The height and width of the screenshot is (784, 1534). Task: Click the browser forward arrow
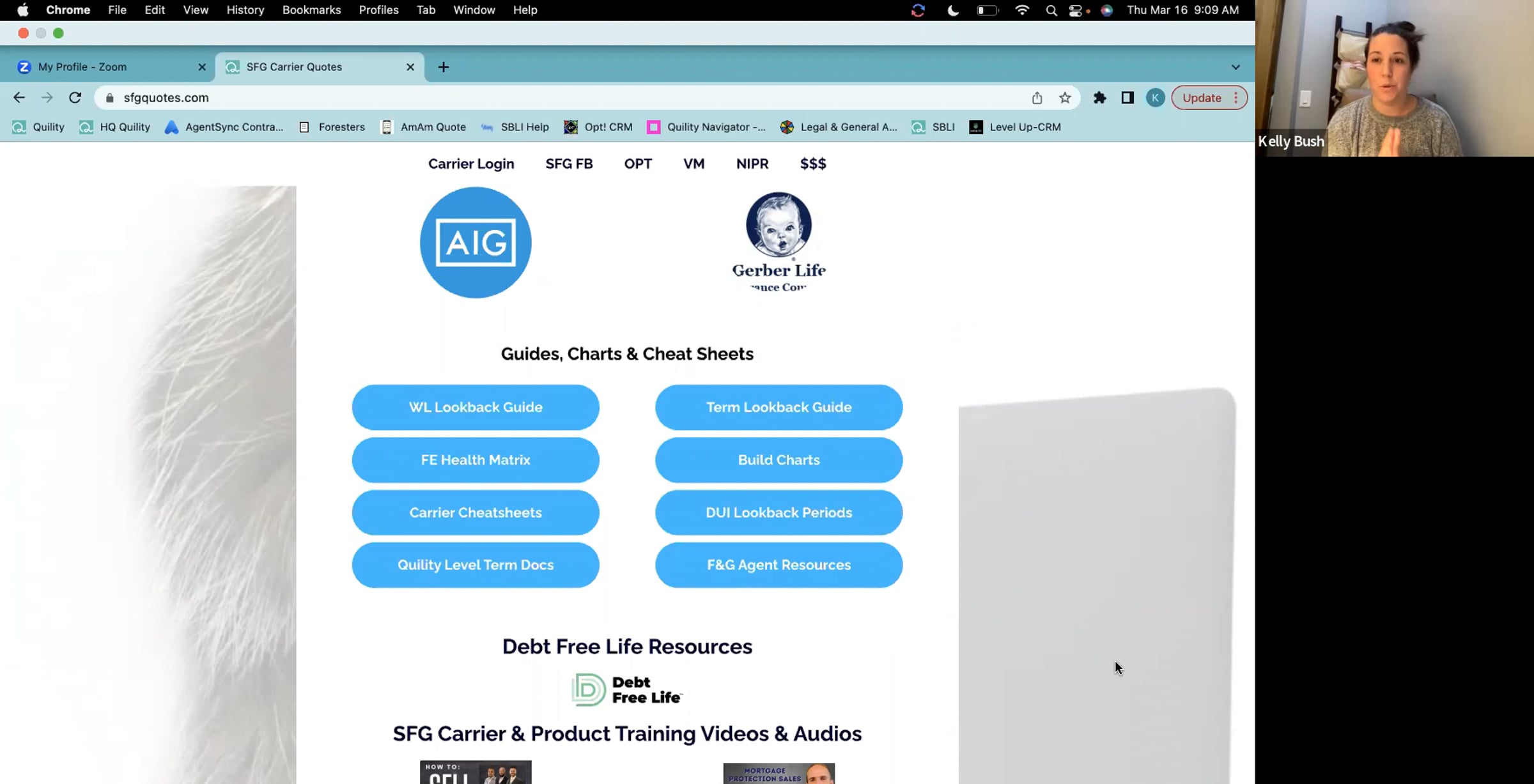pyautogui.click(x=47, y=98)
